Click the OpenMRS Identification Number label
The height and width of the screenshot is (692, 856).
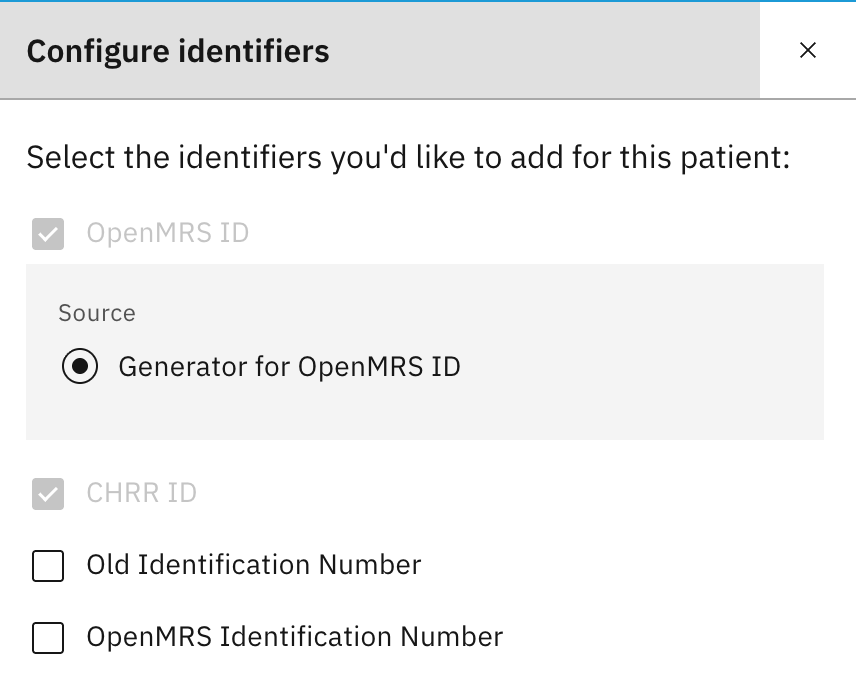click(x=294, y=638)
